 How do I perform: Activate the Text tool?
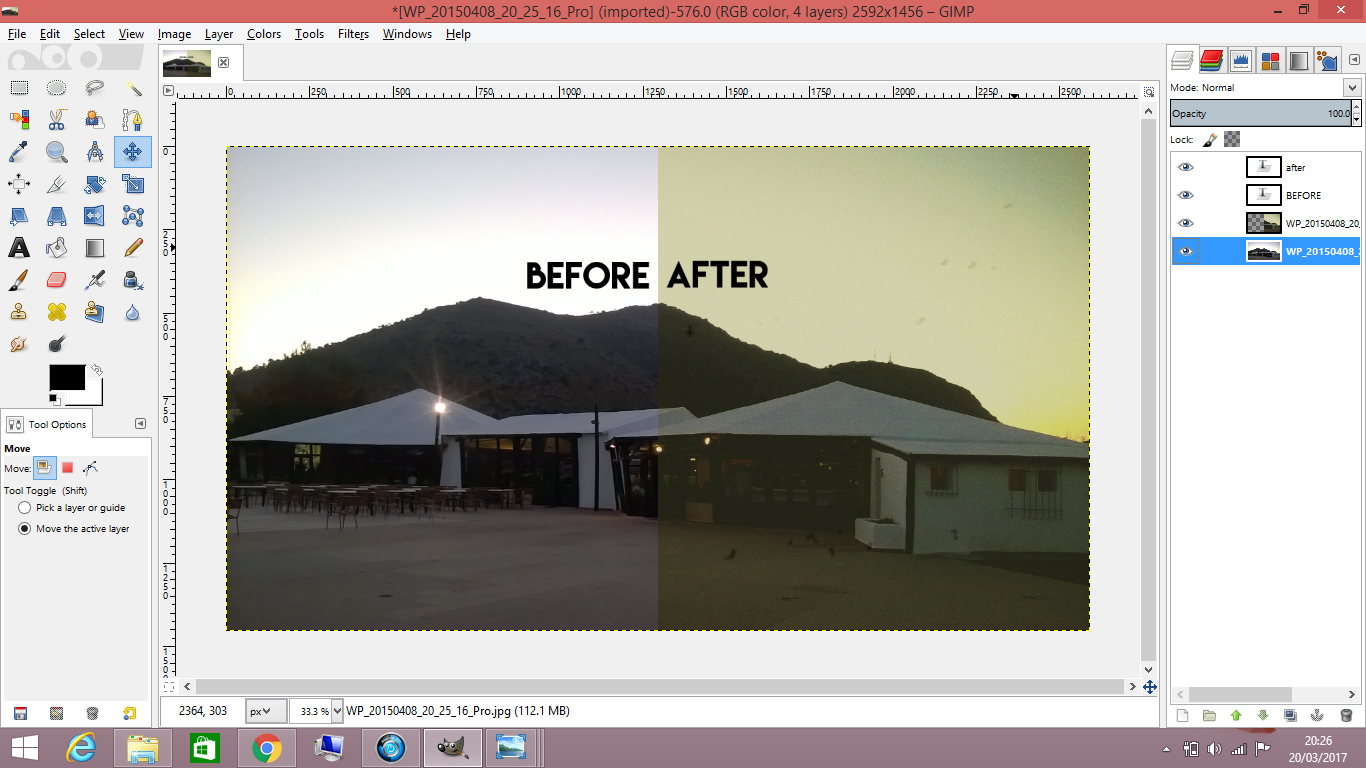coord(19,247)
